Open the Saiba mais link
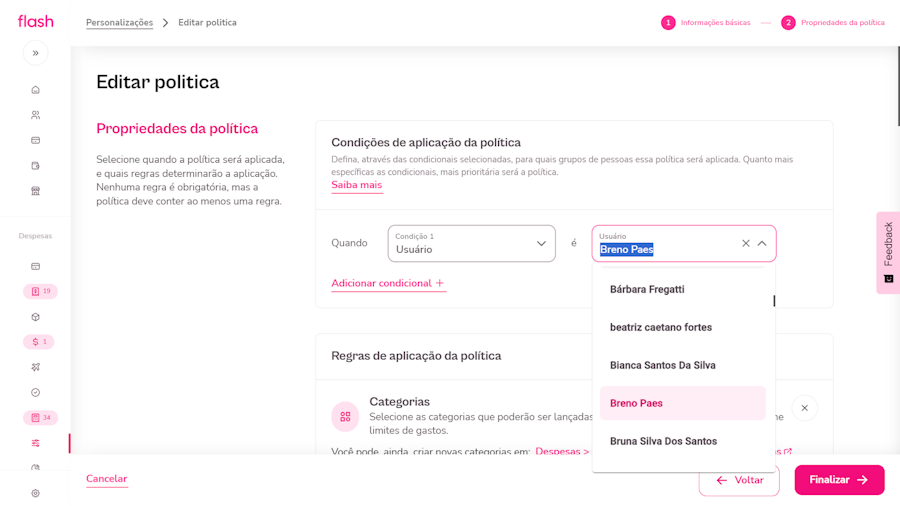The width and height of the screenshot is (900, 506). pyautogui.click(x=356, y=185)
